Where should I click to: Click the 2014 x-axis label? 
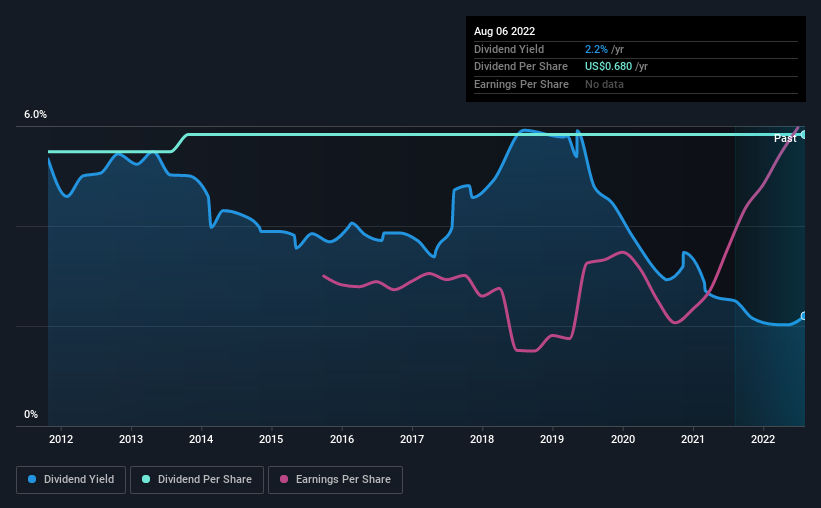click(x=201, y=439)
